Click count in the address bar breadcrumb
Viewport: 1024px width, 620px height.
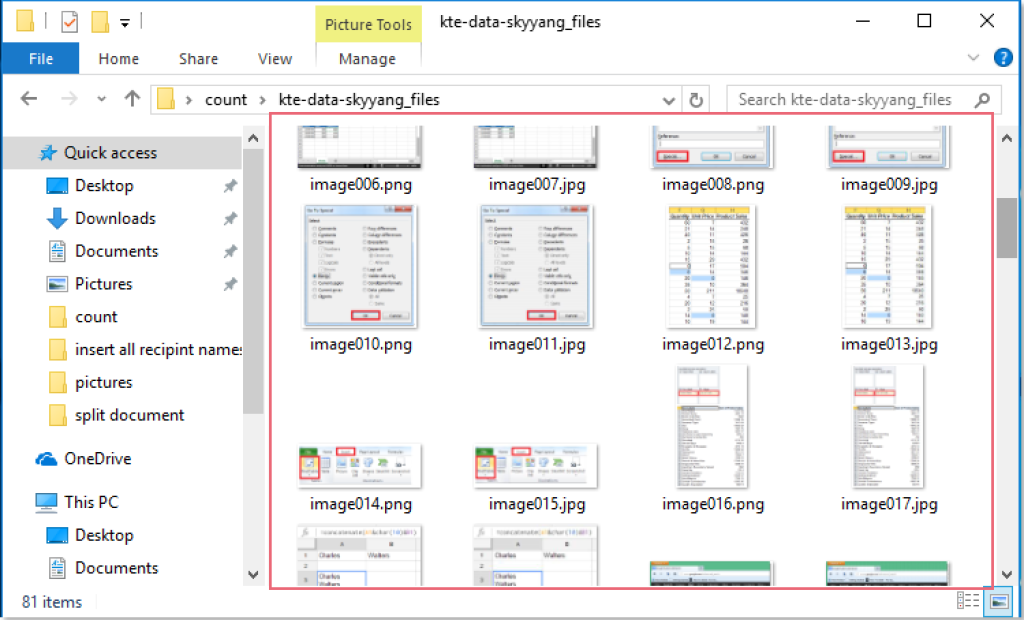point(226,99)
